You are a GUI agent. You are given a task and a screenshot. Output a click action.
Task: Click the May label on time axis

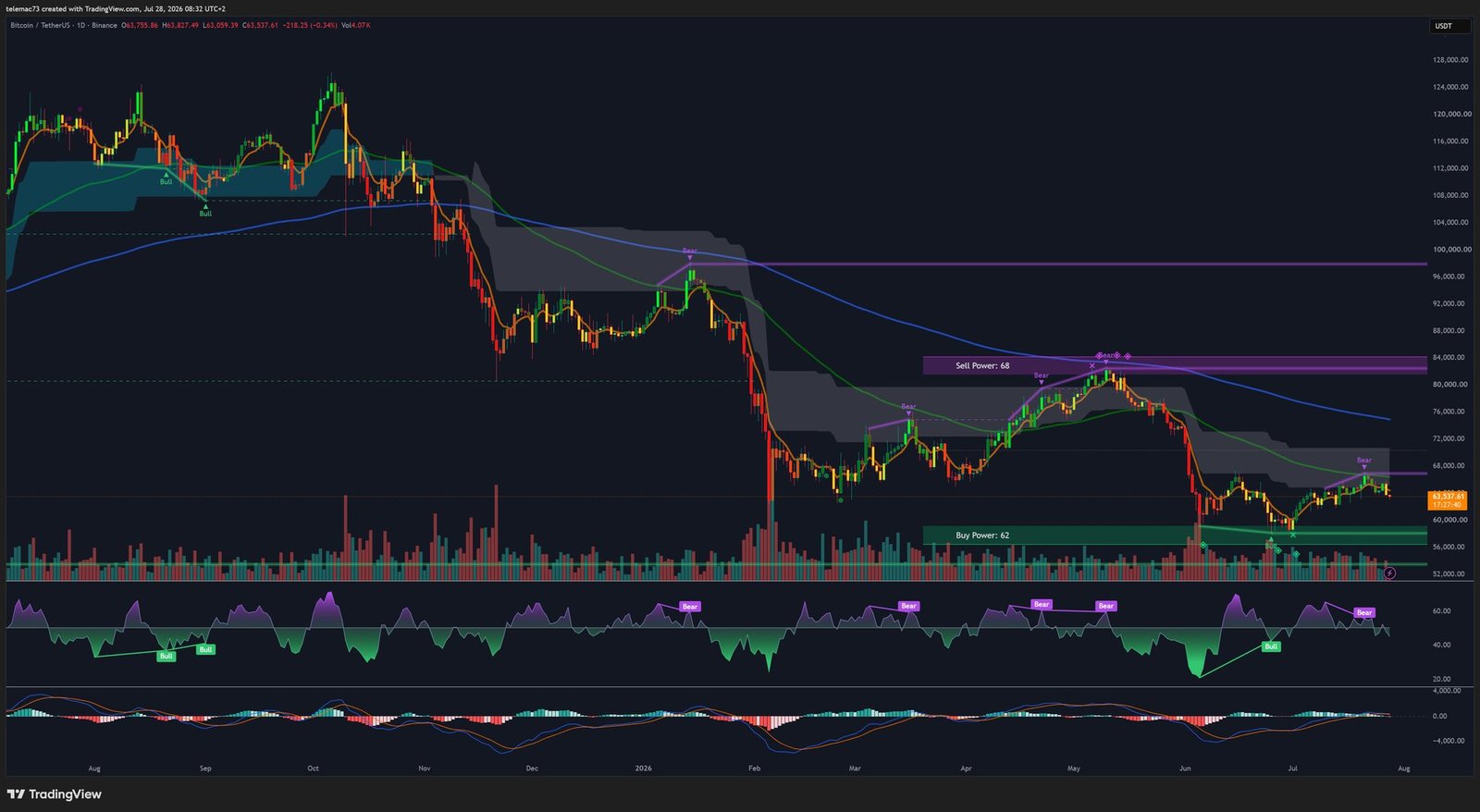(x=1074, y=769)
